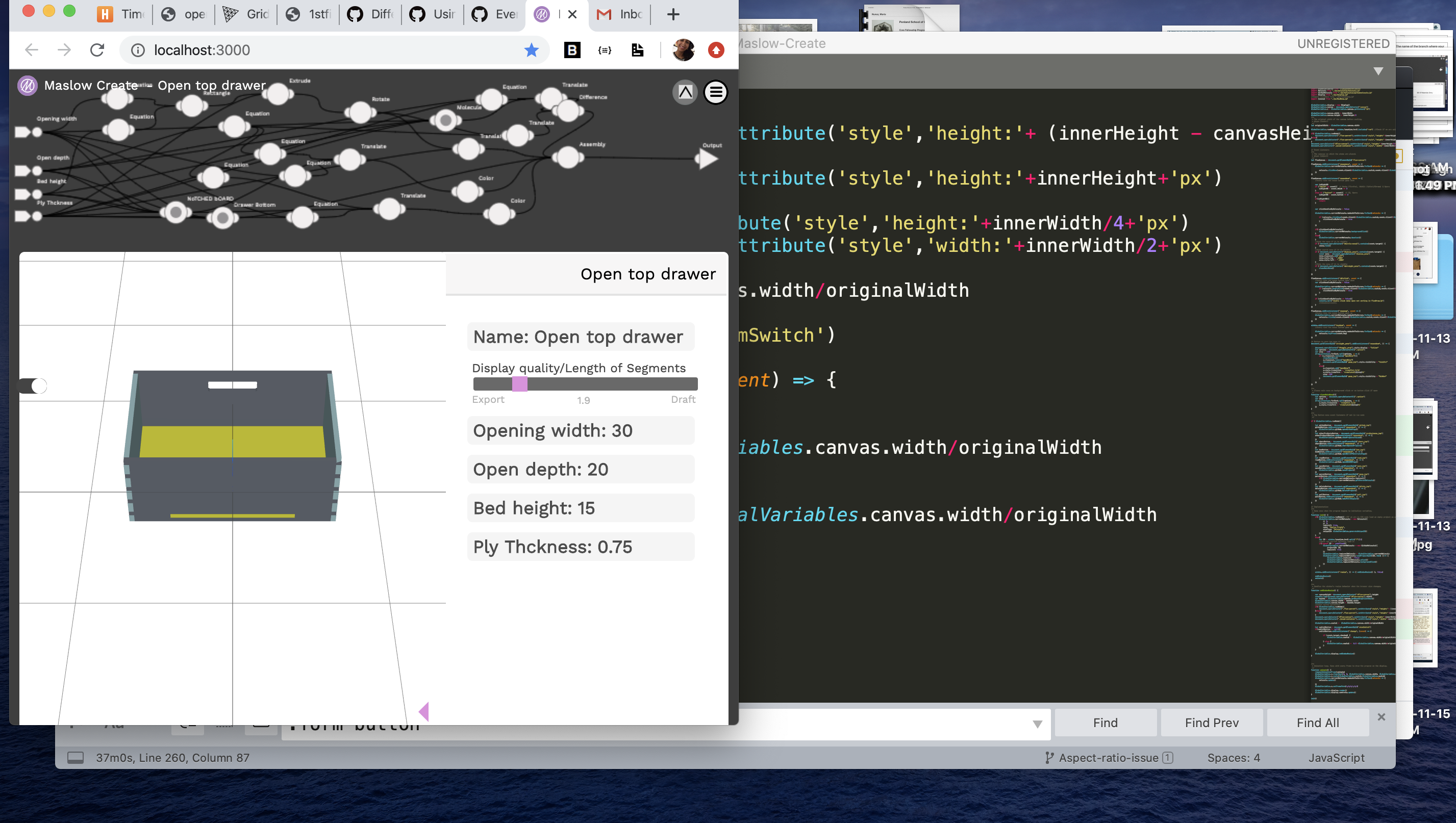Click the Find Prev button

(1211, 722)
